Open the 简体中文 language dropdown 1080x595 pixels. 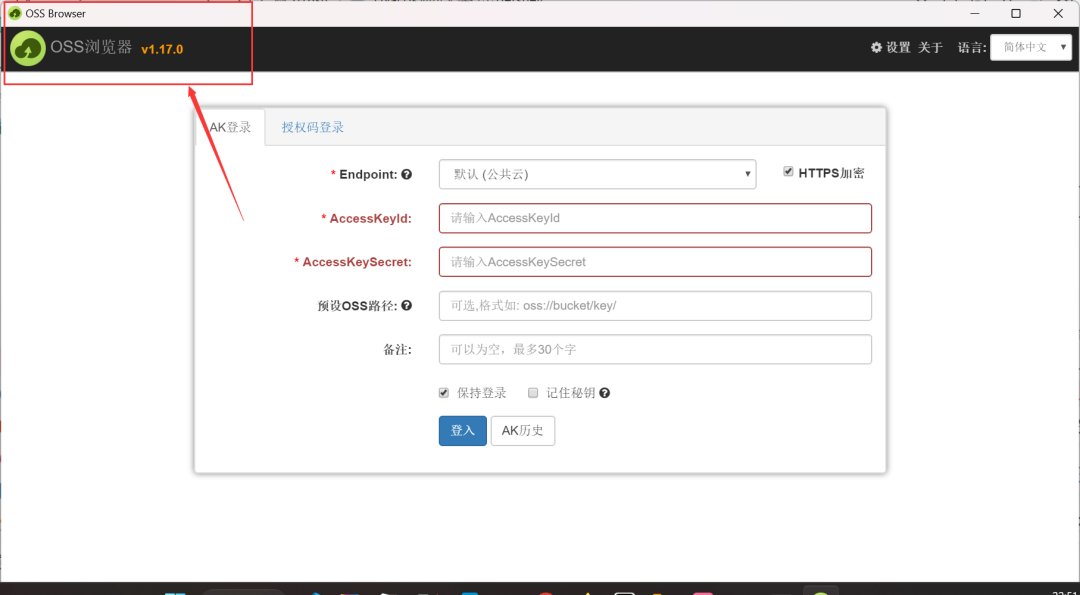click(1030, 47)
